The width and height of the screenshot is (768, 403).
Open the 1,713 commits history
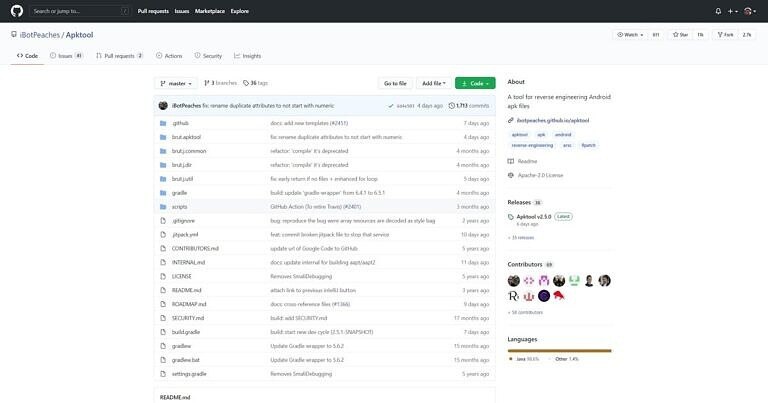click(469, 106)
